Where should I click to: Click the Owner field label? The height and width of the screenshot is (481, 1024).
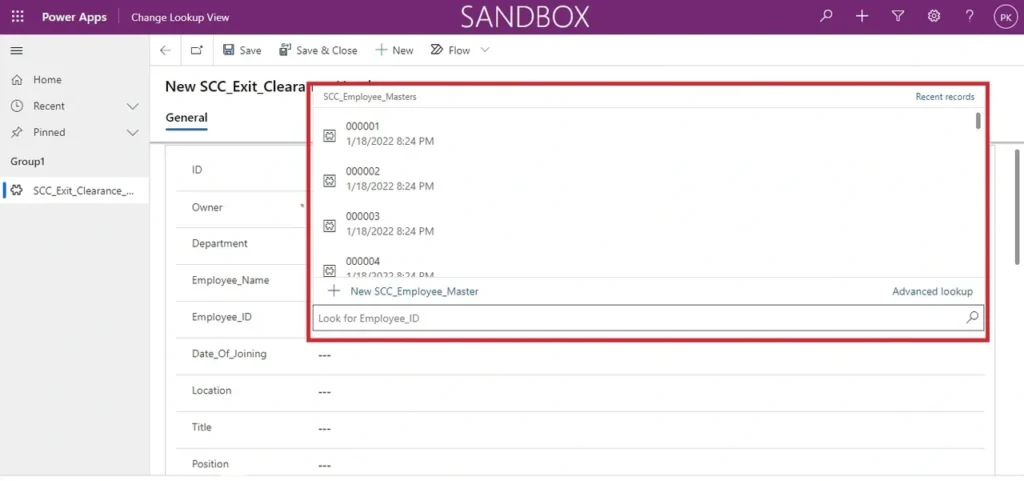tap(207, 207)
